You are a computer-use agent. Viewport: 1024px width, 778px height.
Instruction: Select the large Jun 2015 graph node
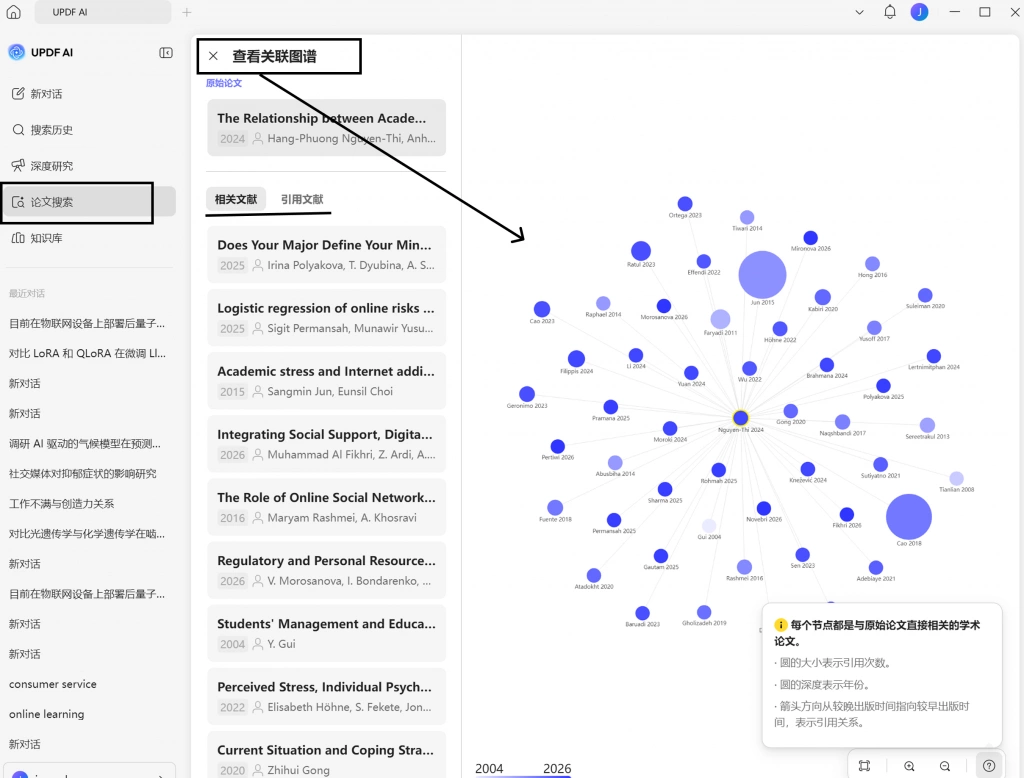[x=762, y=274]
